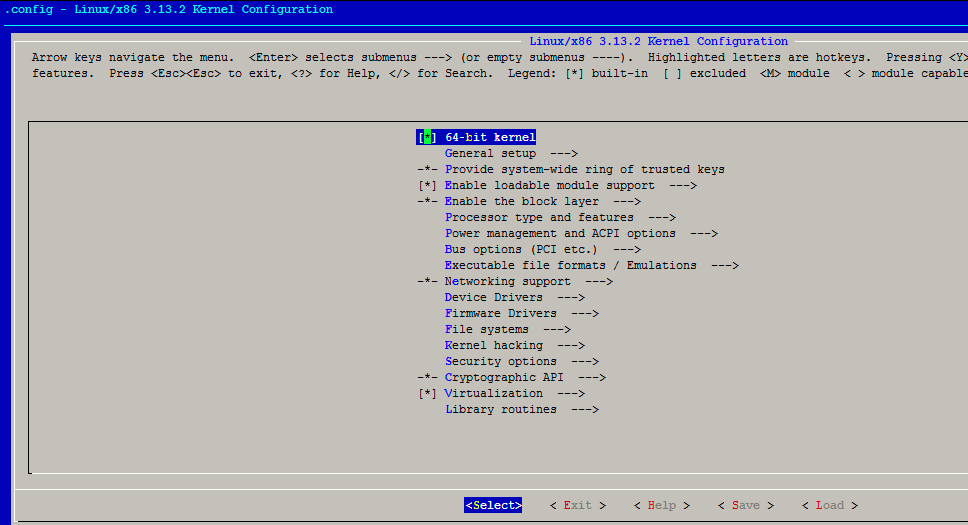Open the Security options submenu
The height and width of the screenshot is (525, 968).
(x=522, y=361)
